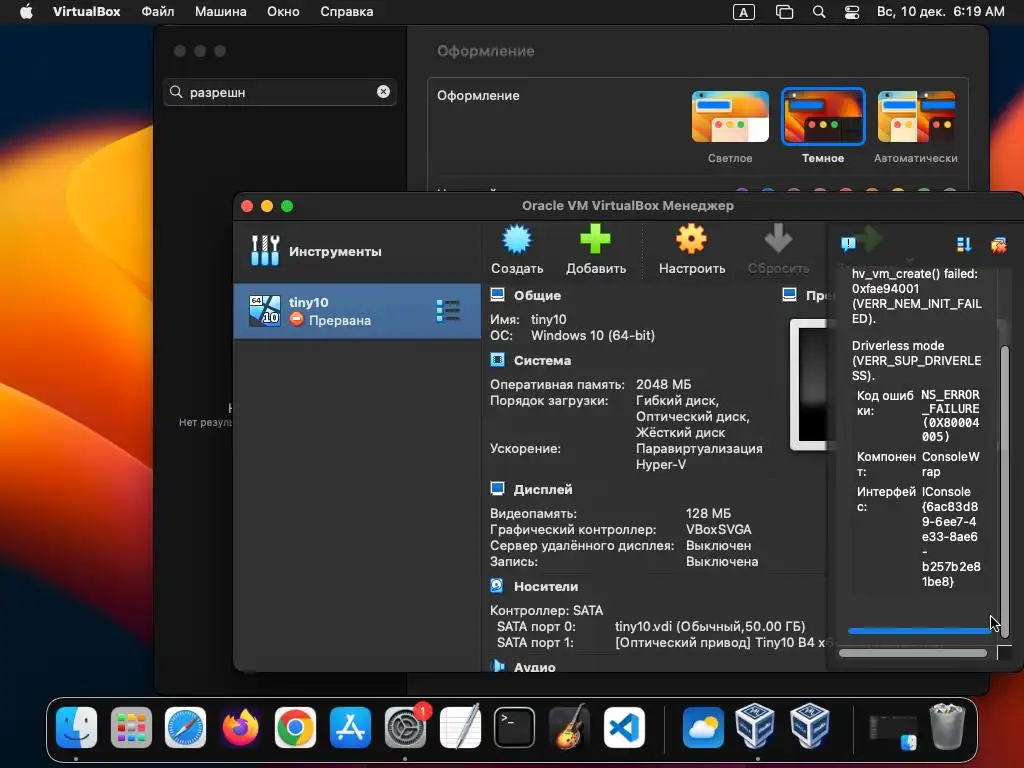Open Terminal from the Dock
The image size is (1024, 768).
click(515, 727)
